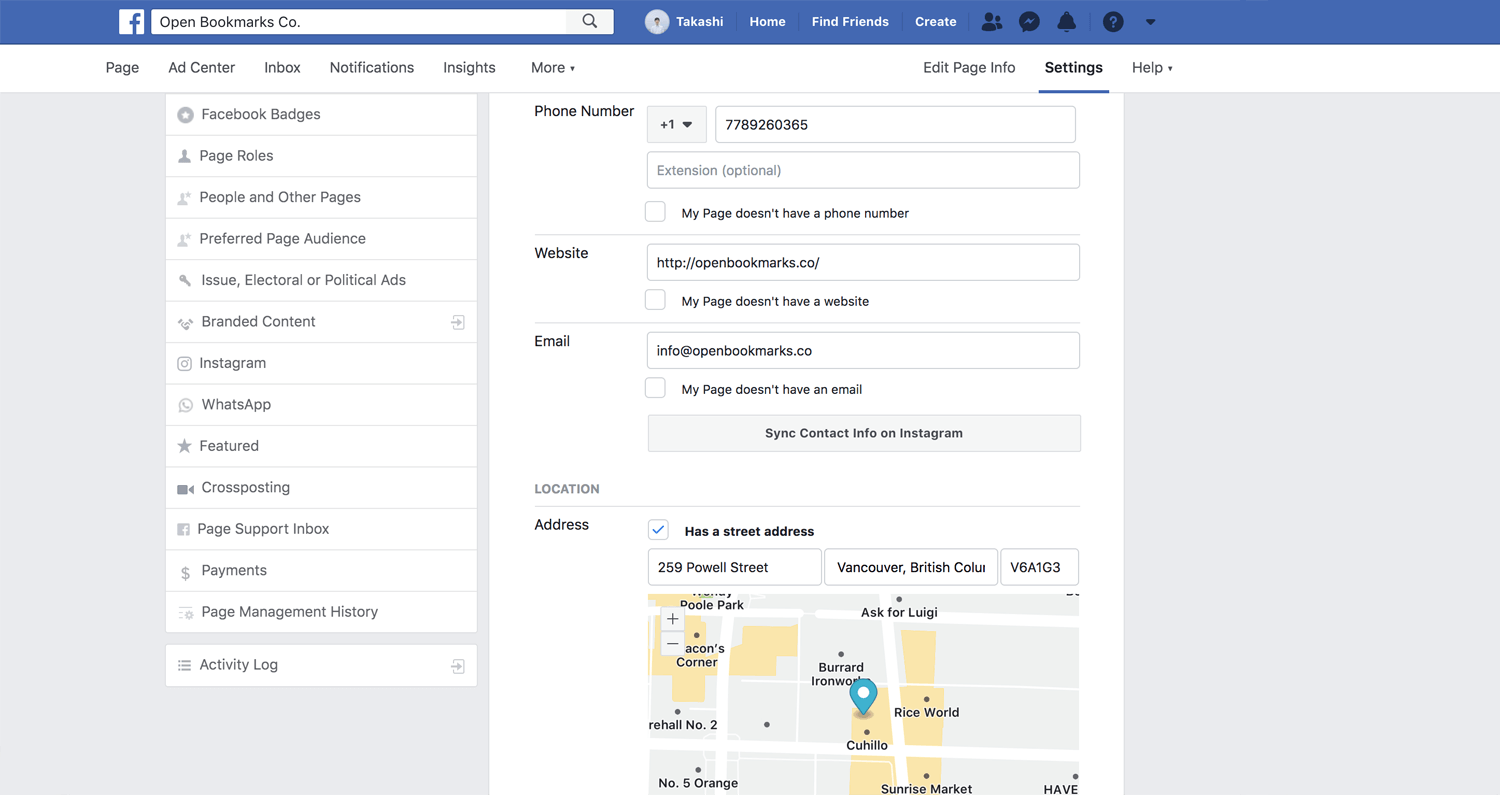Open the +1 country code dropdown
The image size is (1500, 795).
coord(677,125)
